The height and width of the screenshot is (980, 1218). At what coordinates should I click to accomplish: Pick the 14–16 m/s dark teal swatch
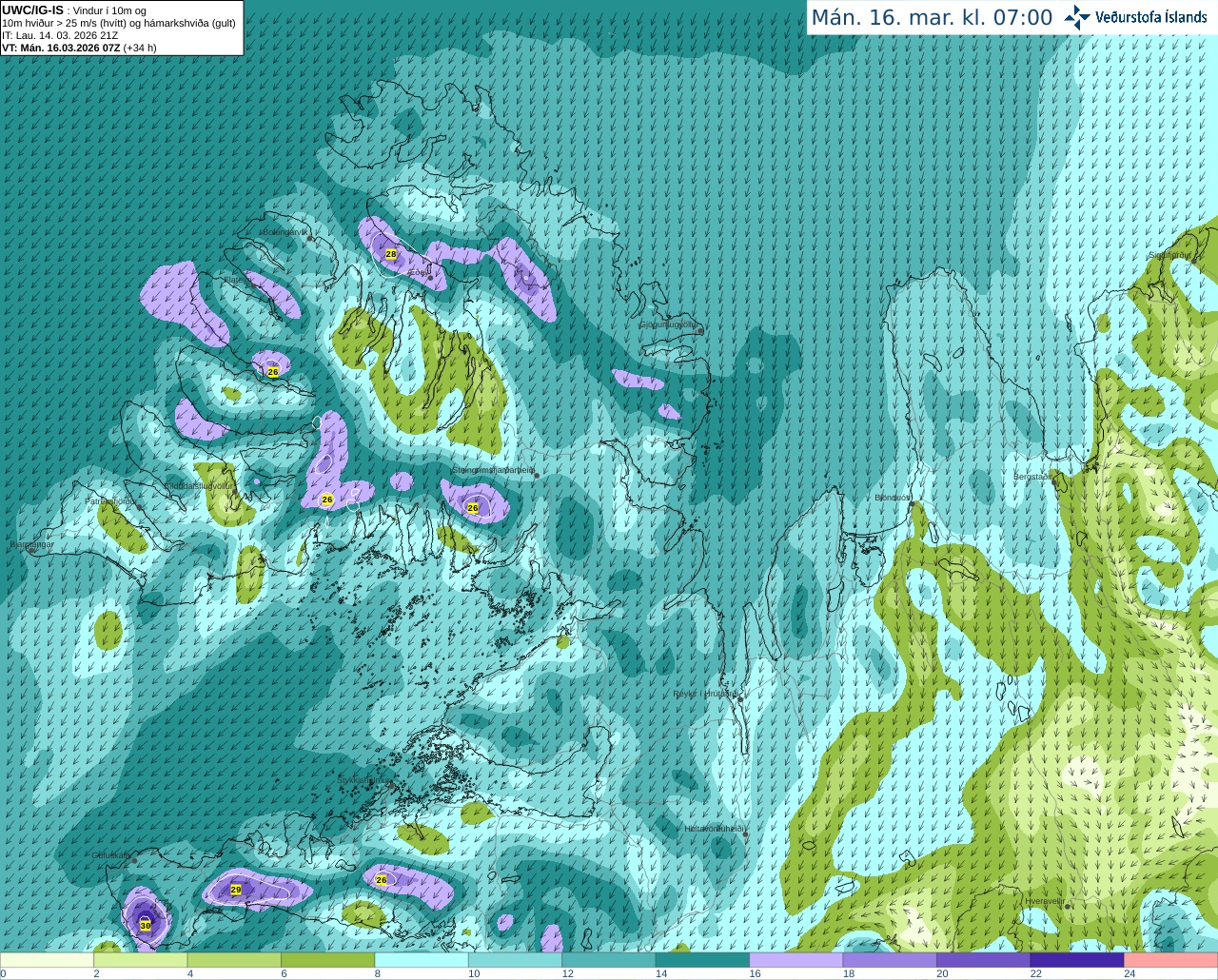(x=702, y=960)
